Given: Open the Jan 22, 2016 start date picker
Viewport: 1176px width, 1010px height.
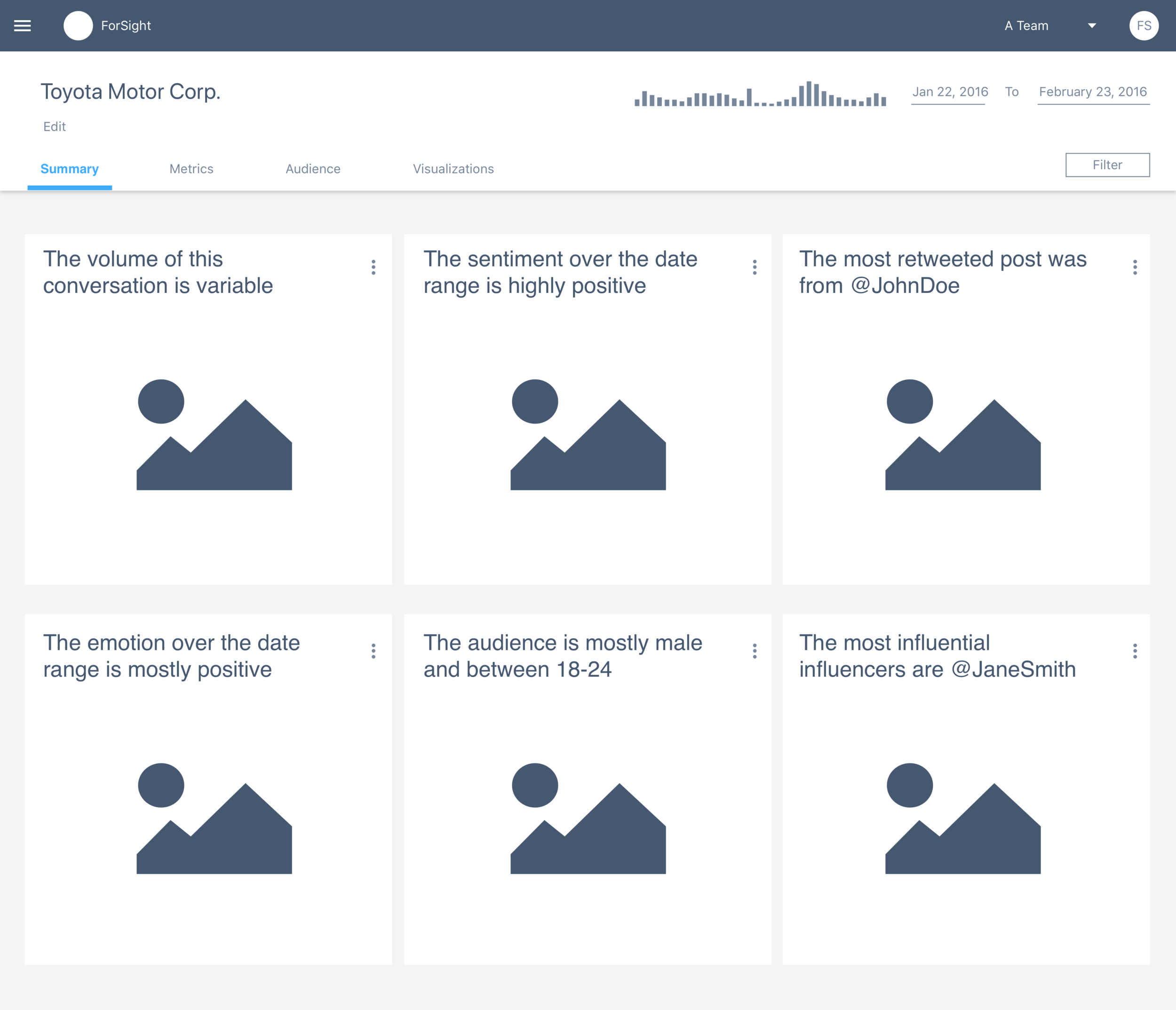Looking at the screenshot, I should 950,92.
